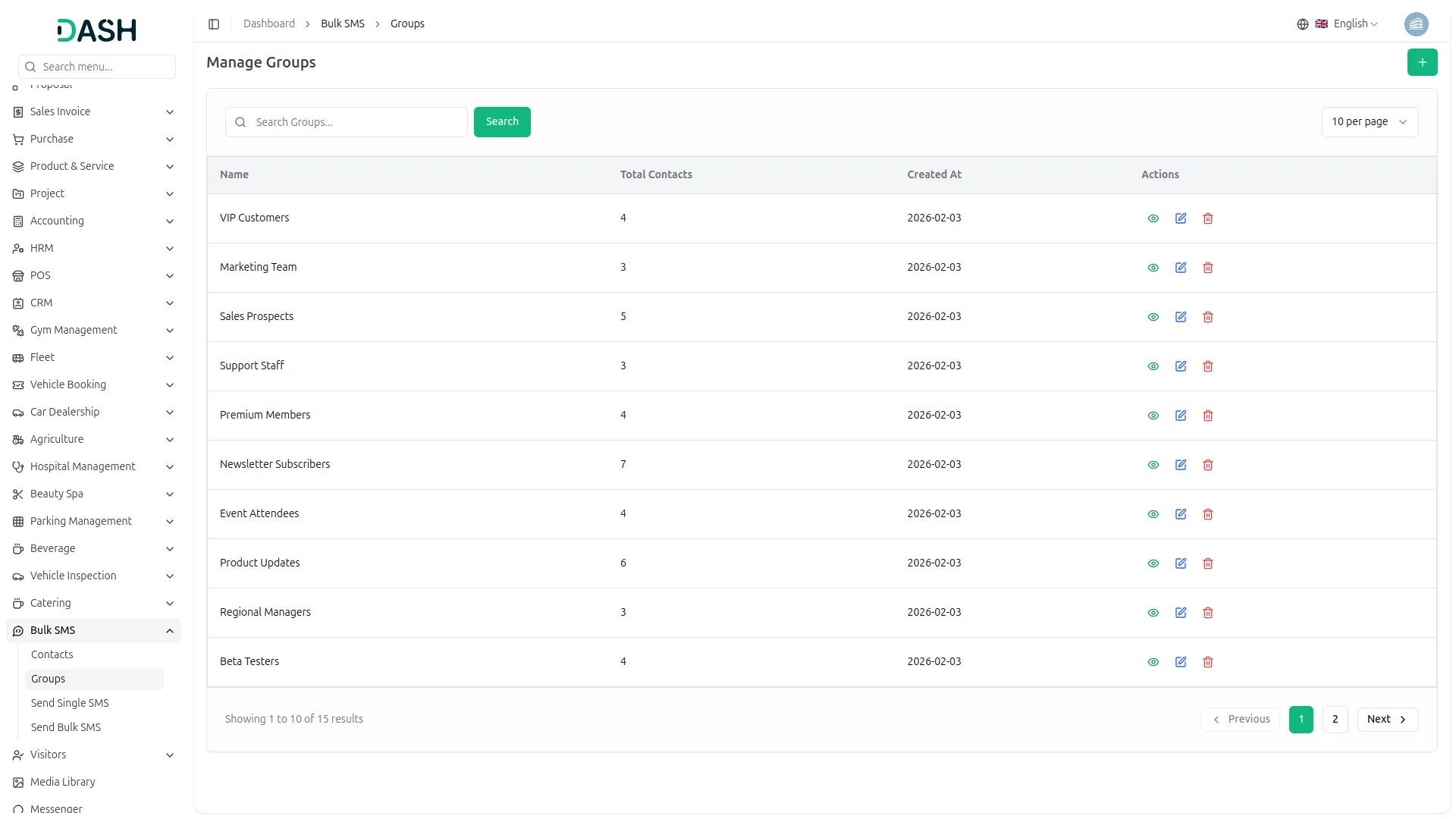The image size is (1456, 819).
Task: Click the delete trash icon for Beta Testers
Action: (1207, 661)
